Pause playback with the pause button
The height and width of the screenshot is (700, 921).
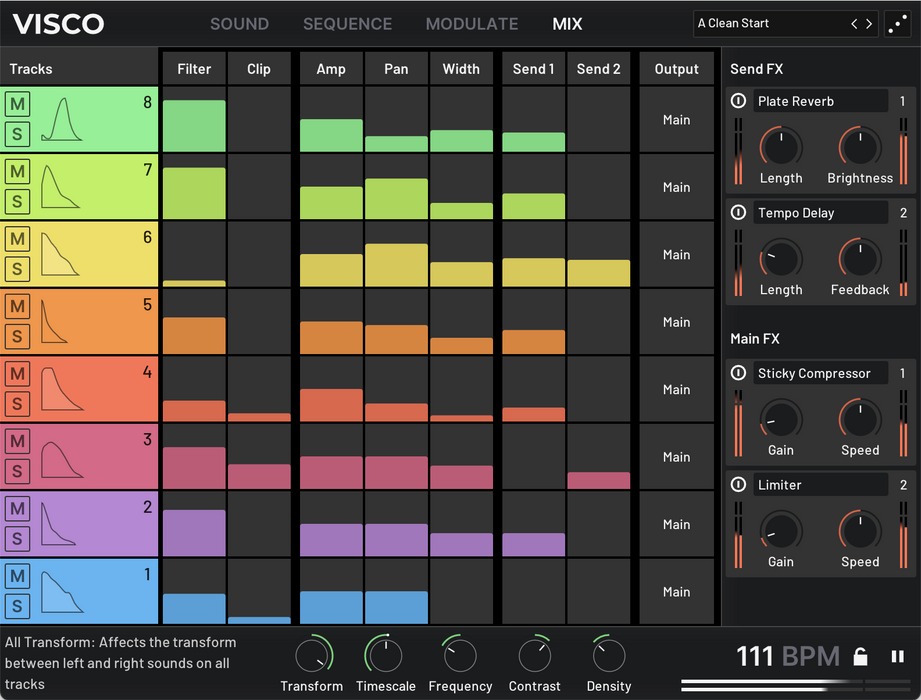(897, 657)
